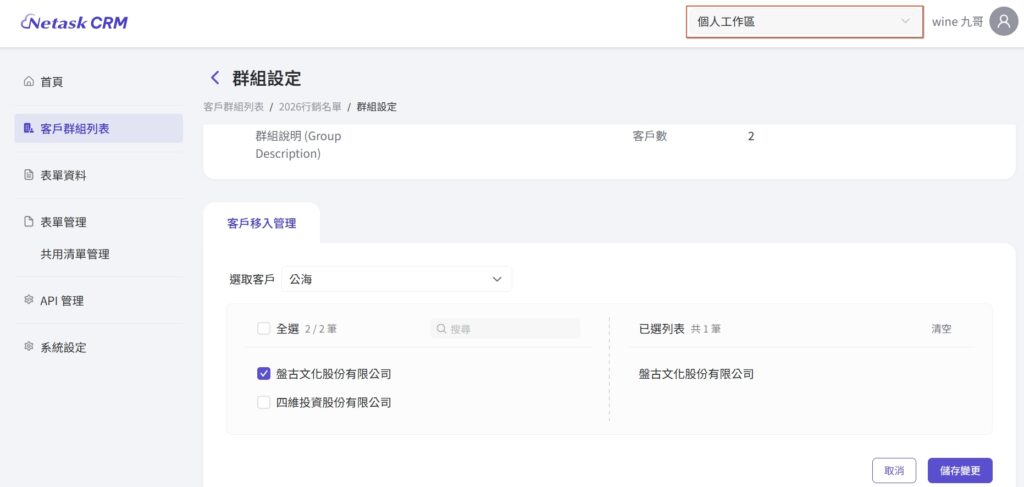
Task: Click the 搜尋 search field
Action: pos(505,328)
